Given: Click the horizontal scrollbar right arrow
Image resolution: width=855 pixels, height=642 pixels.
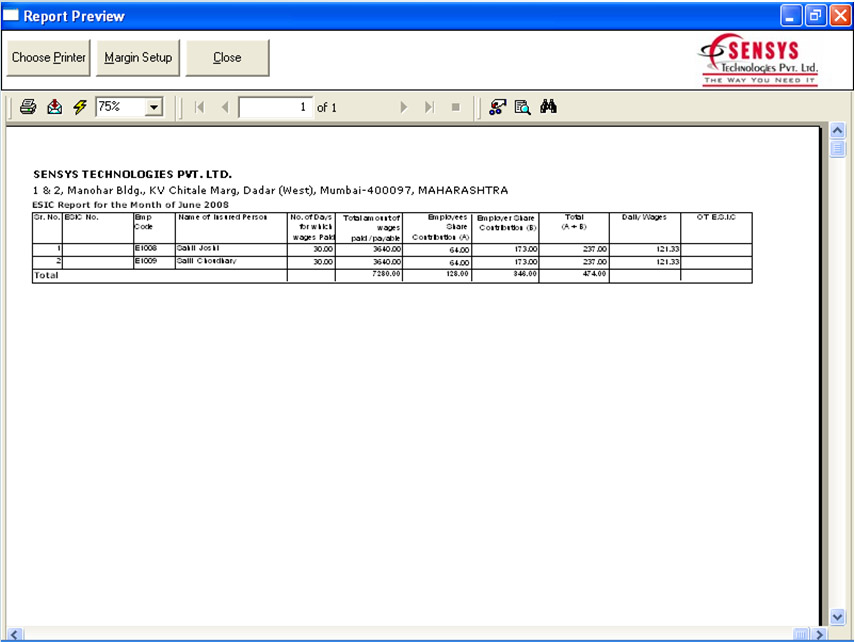Looking at the screenshot, I should (818, 634).
